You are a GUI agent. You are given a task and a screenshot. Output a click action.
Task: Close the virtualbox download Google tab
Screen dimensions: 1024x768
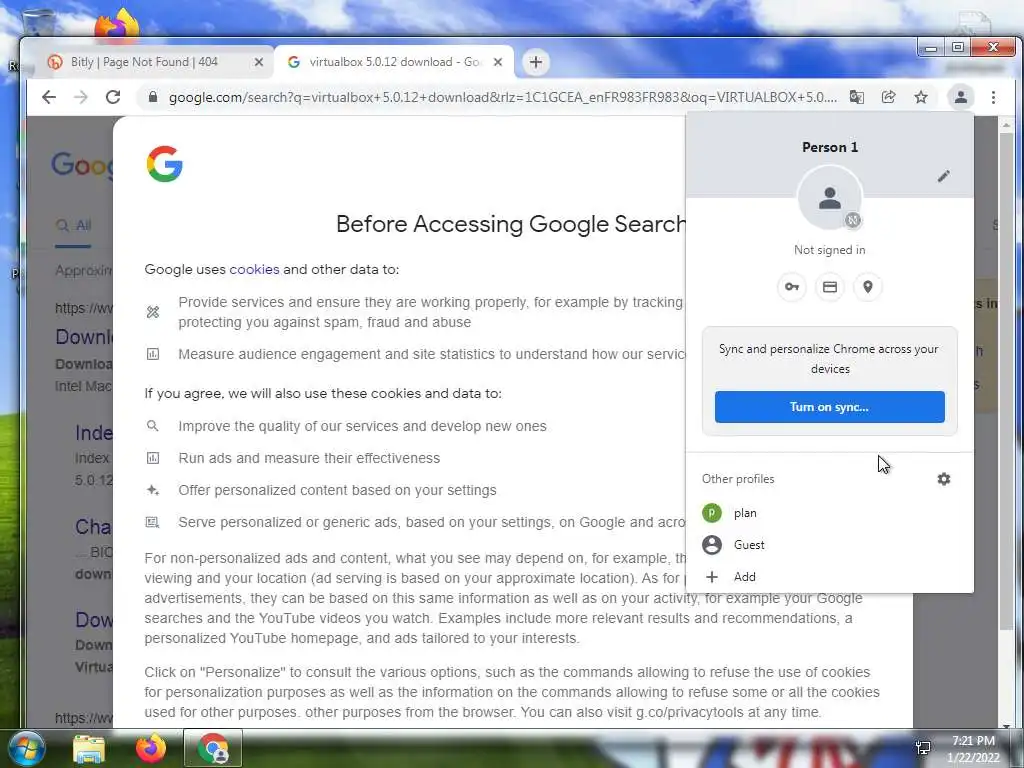[x=498, y=62]
